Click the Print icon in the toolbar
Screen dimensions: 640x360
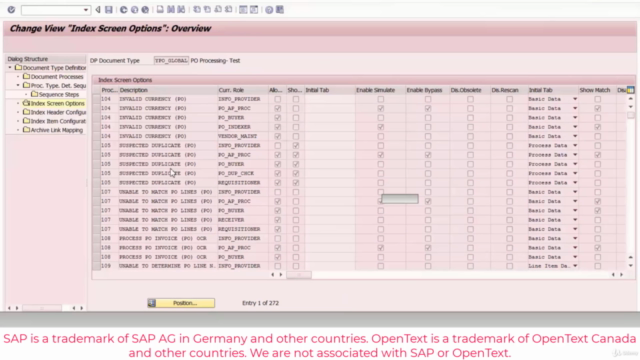(x=160, y=9)
